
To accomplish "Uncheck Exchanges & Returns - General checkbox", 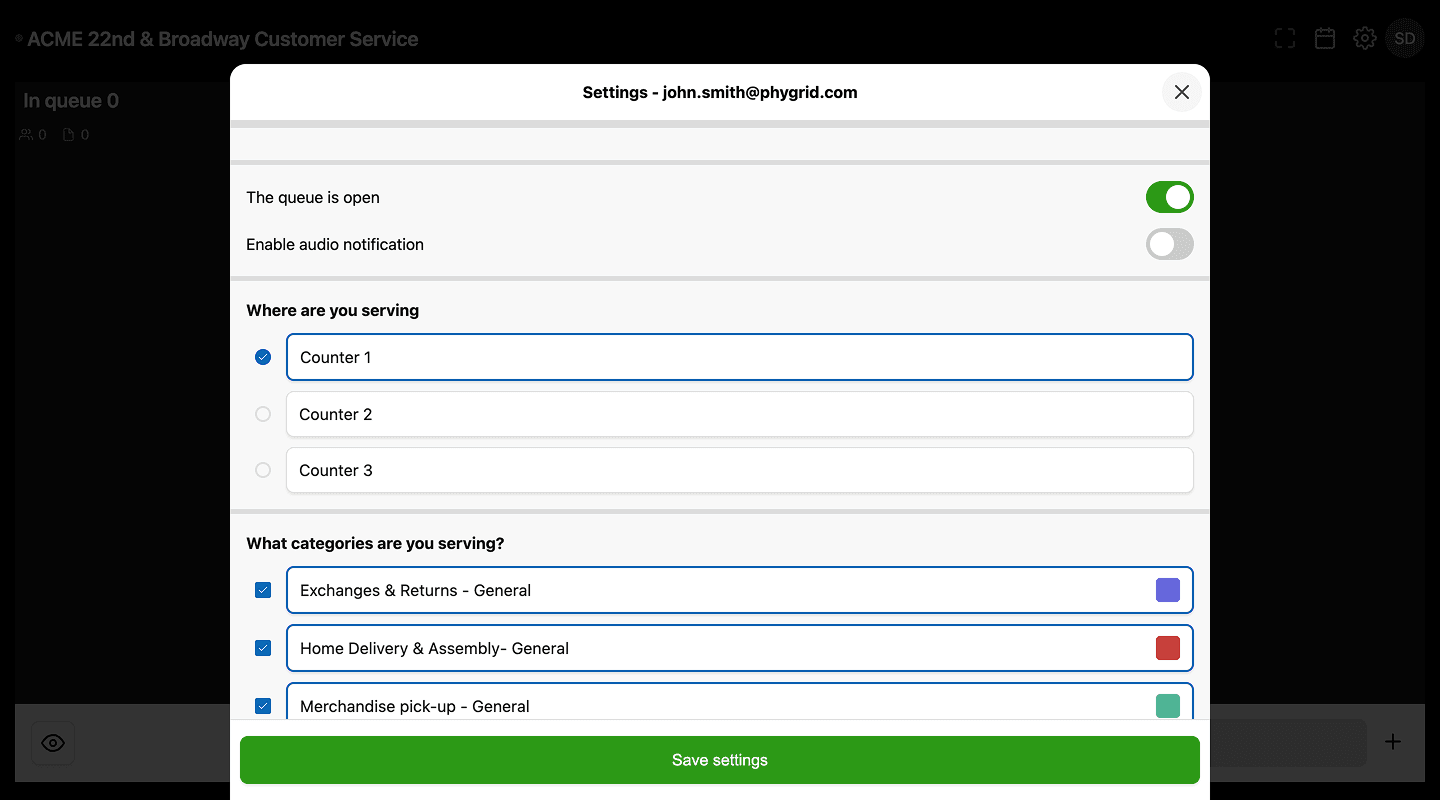I will 263,590.
